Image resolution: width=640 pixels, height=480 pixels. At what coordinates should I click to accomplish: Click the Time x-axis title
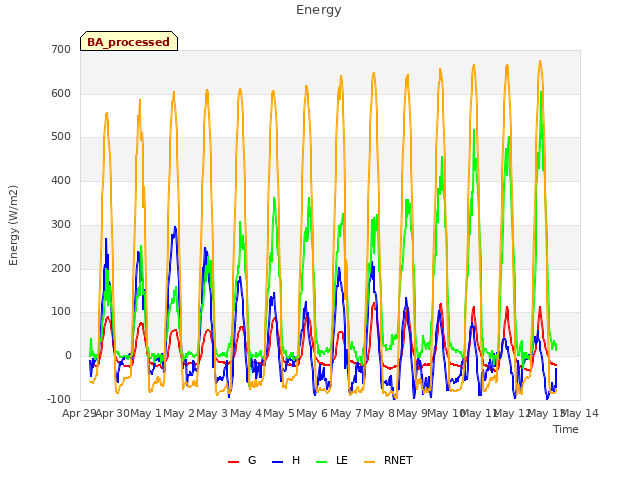tap(566, 429)
